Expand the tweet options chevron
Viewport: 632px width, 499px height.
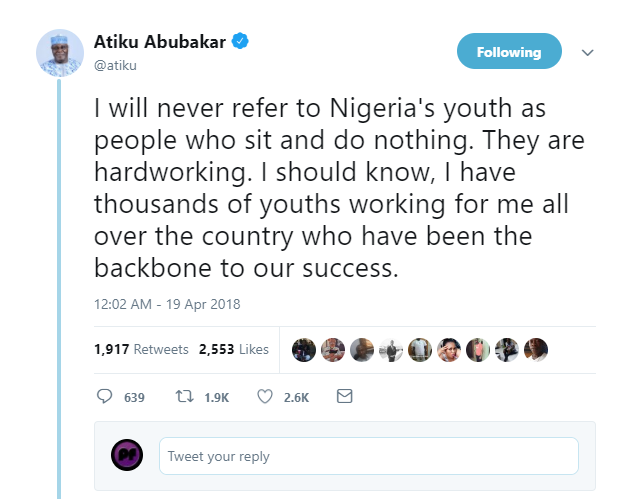click(x=588, y=52)
